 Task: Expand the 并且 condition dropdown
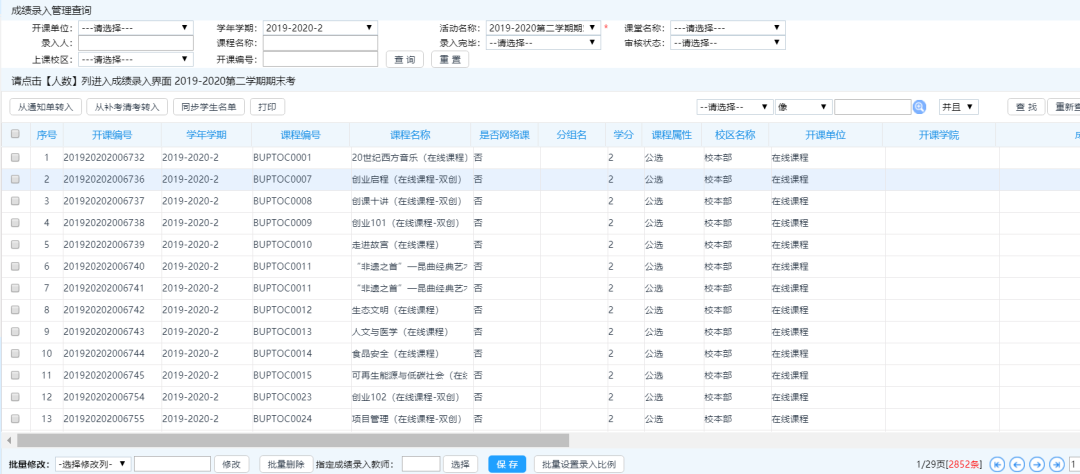point(958,107)
